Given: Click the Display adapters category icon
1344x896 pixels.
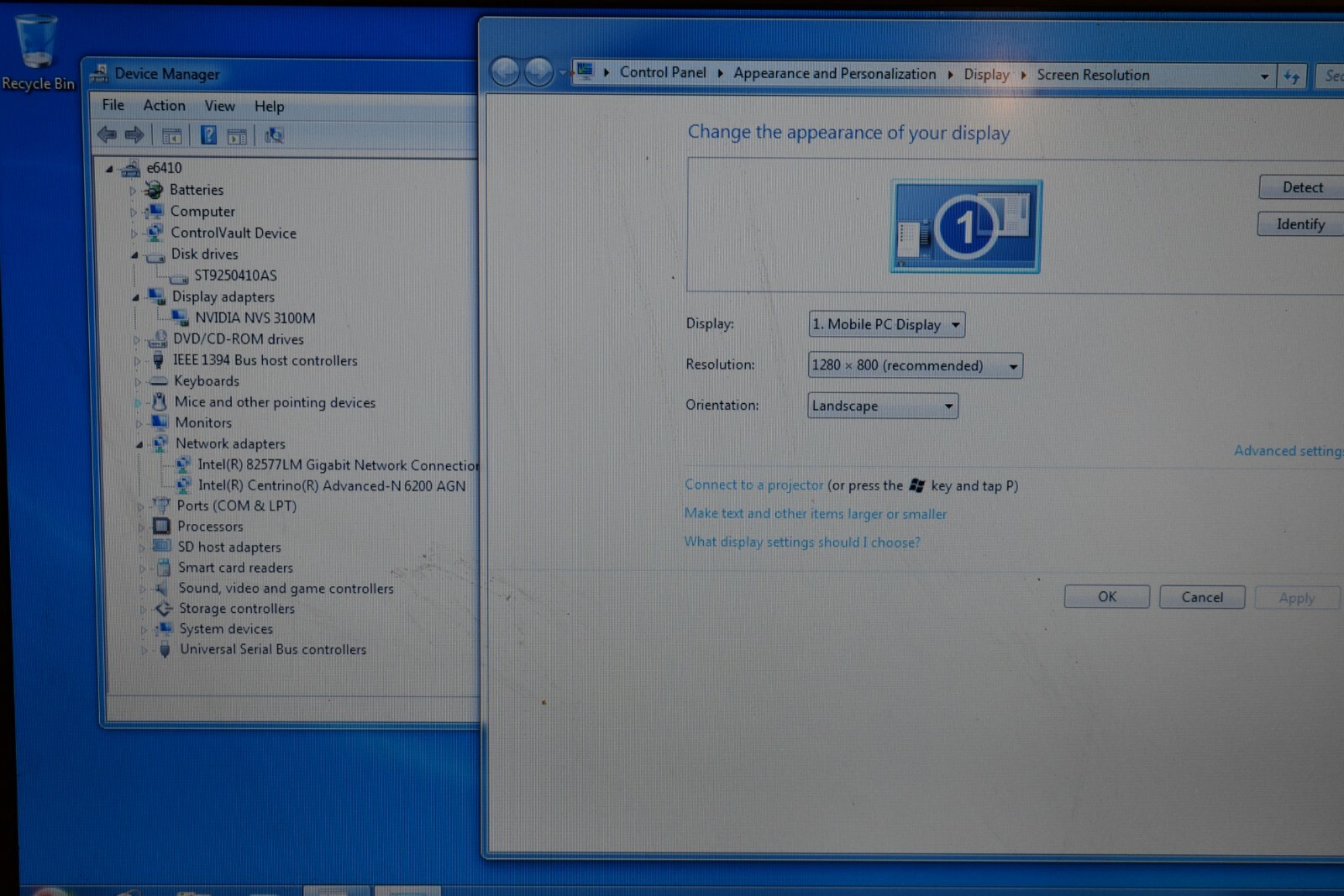Looking at the screenshot, I should 156,296.
